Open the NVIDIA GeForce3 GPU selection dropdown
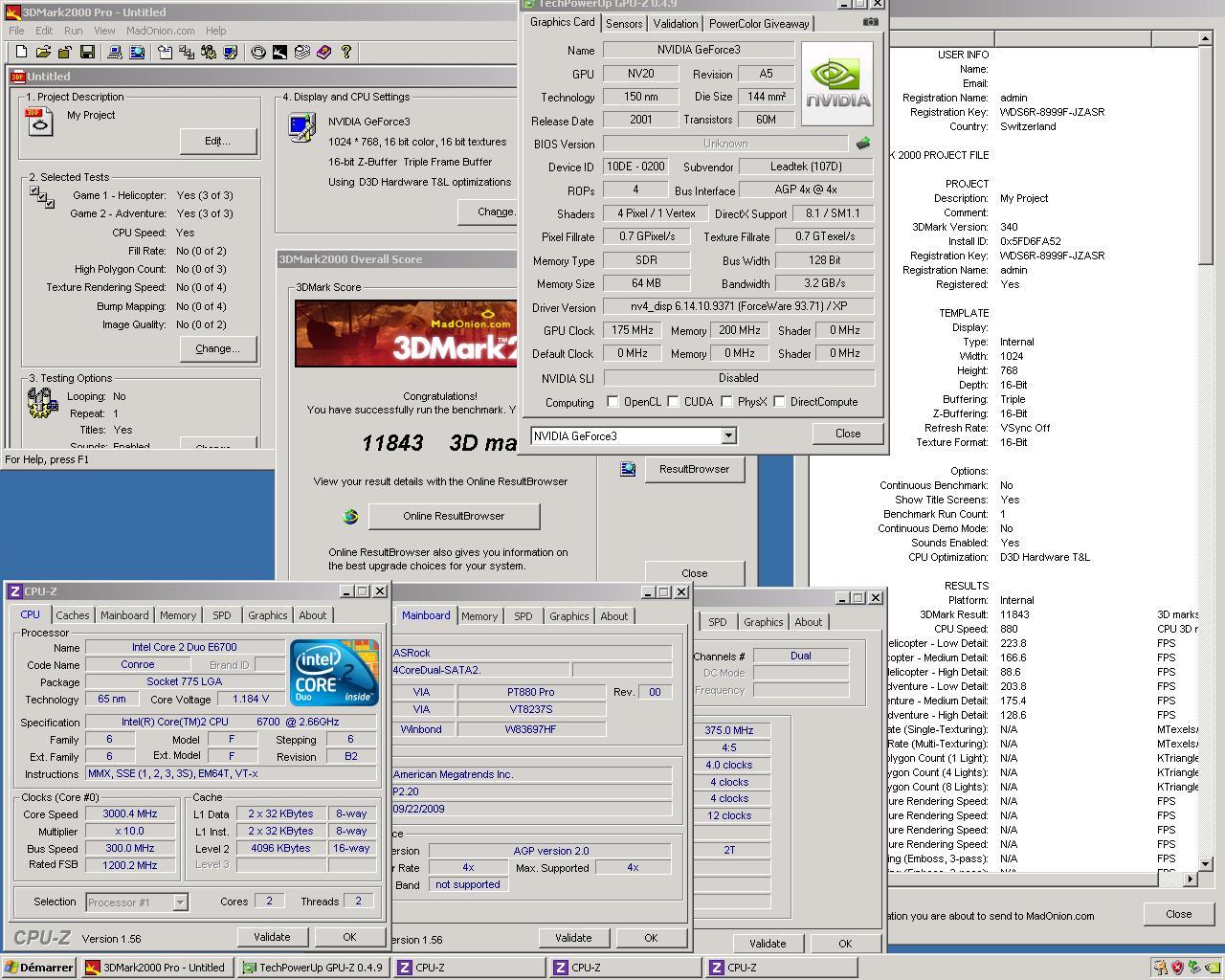 (x=727, y=435)
